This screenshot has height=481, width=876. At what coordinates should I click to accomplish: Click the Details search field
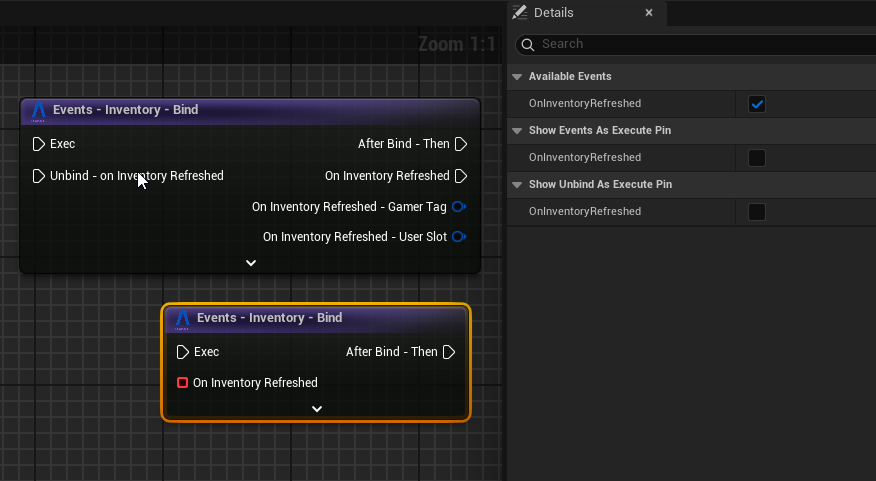[700, 44]
